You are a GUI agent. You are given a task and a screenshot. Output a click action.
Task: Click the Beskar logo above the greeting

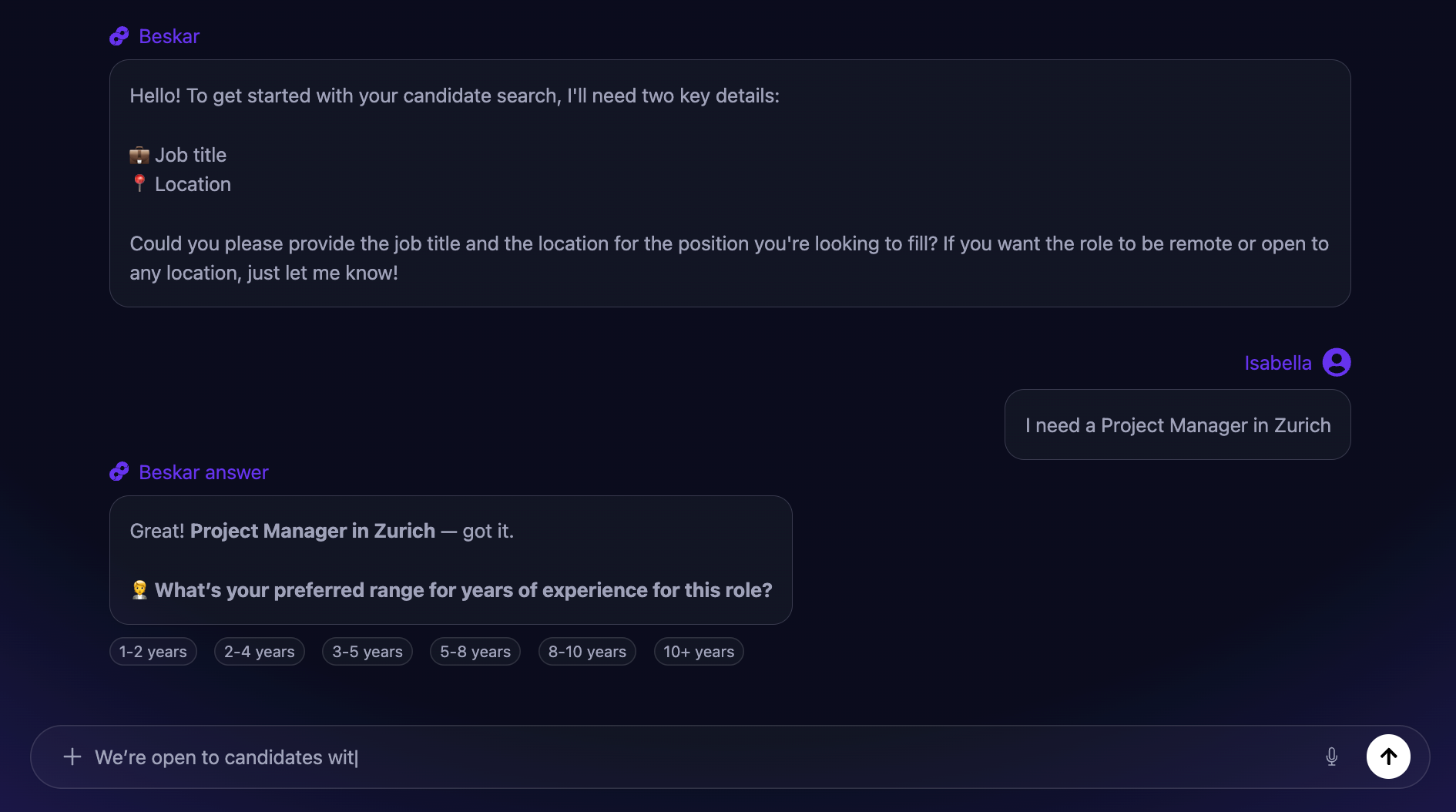coord(119,36)
